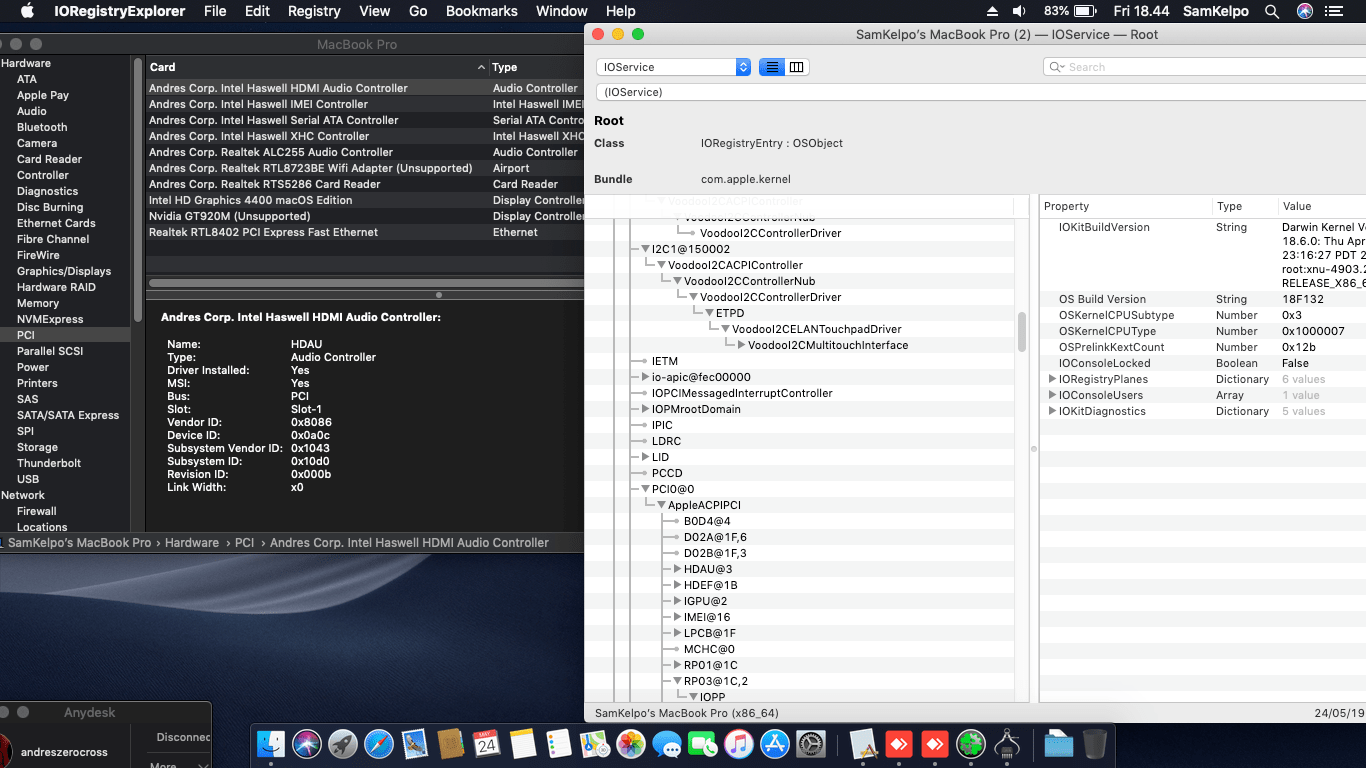1366x768 pixels.
Task: Select Graphics/Displays in Hardware sidebar
Action: pos(64,271)
